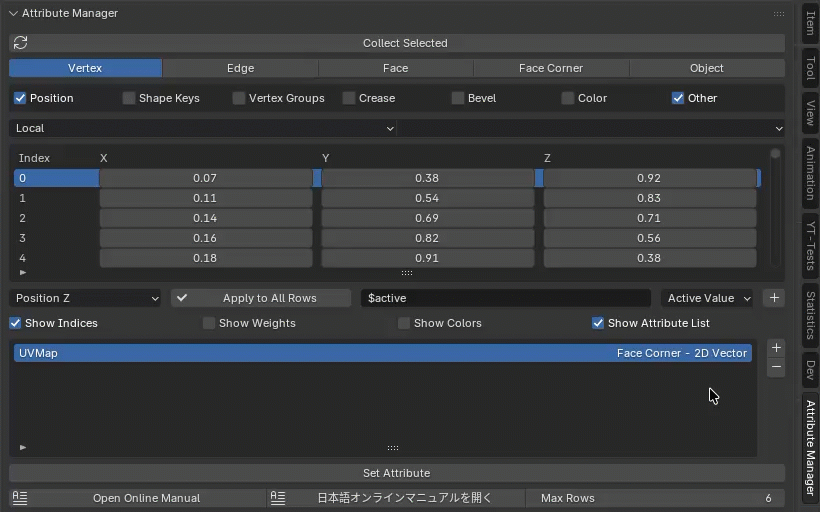
Task: Open the Position Z attribute dropdown
Action: [x=86, y=298]
